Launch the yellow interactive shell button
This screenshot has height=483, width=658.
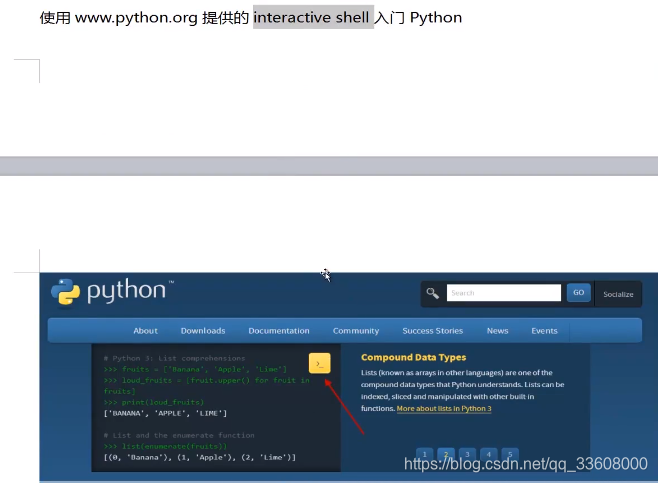[319, 363]
